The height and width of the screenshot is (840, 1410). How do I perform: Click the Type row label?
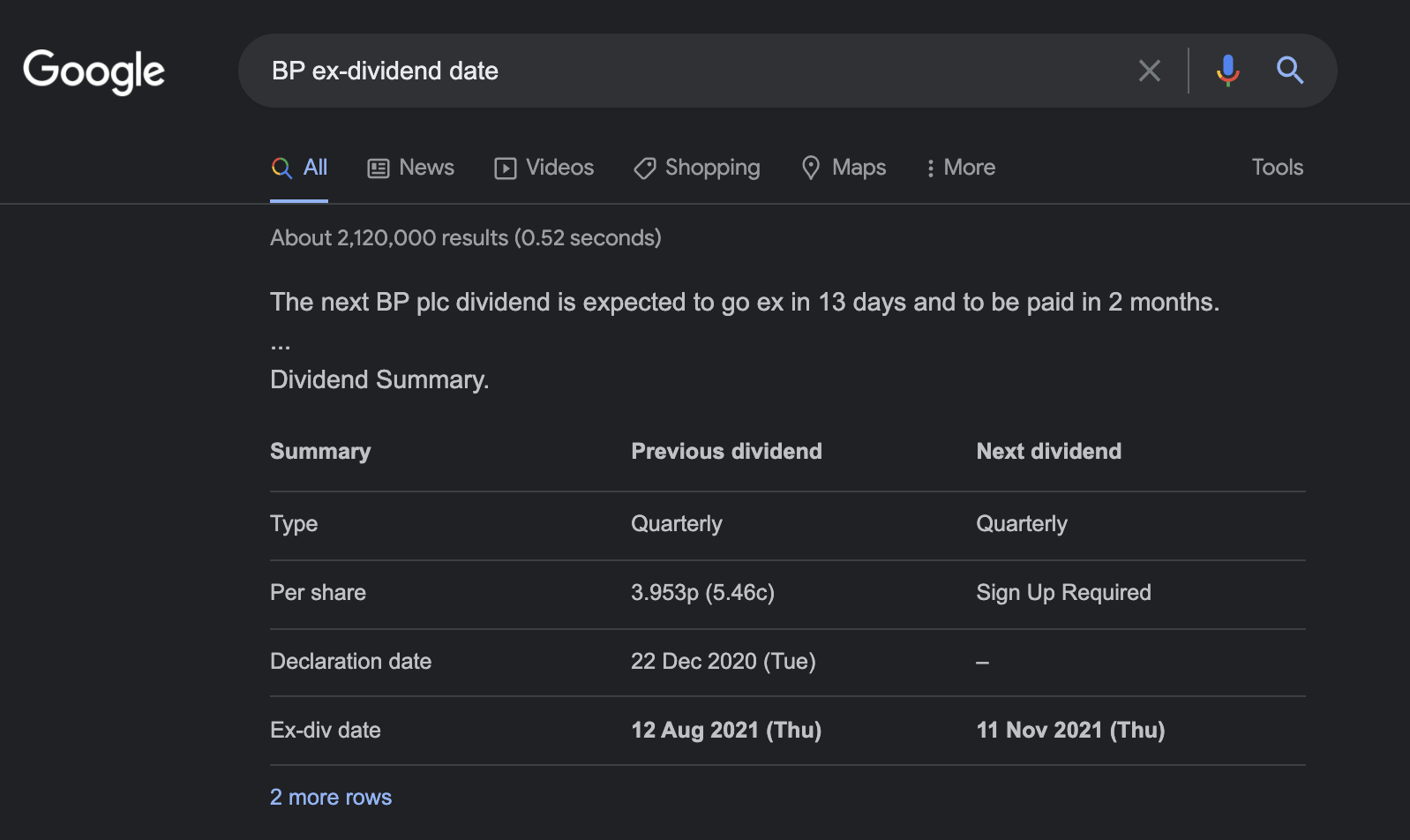point(294,524)
